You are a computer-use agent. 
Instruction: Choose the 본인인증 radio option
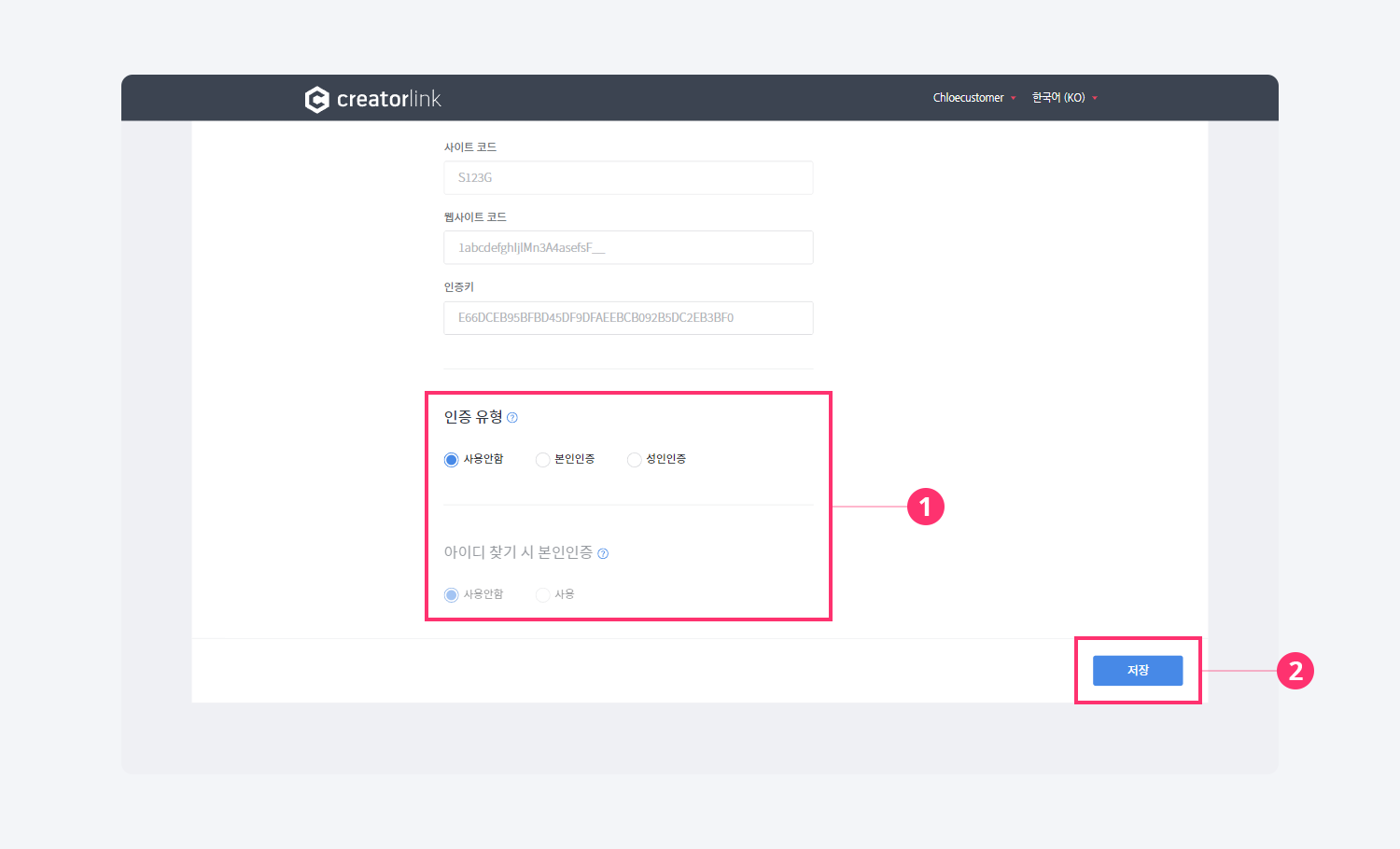tap(542, 460)
